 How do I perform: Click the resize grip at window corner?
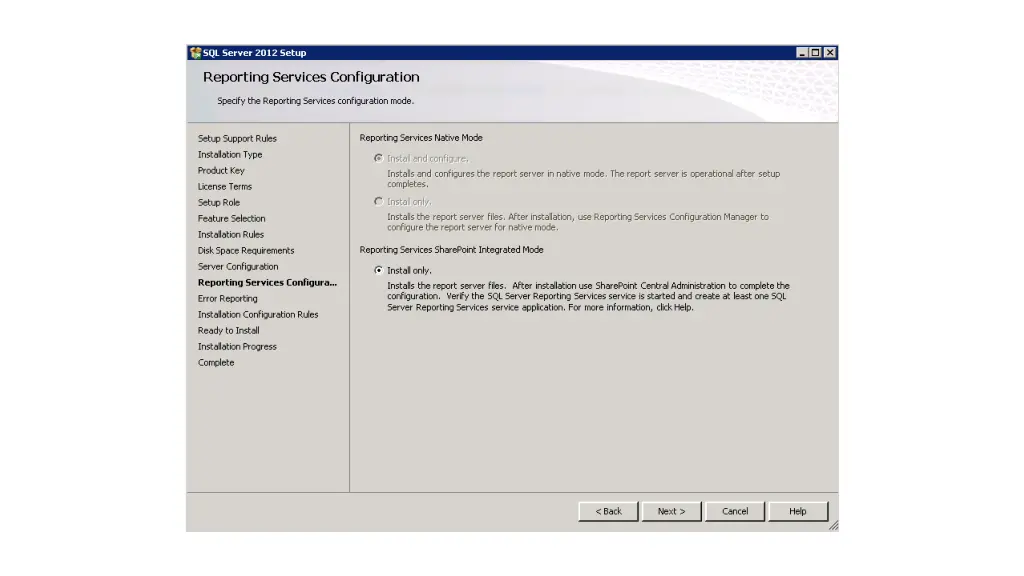coord(833,526)
